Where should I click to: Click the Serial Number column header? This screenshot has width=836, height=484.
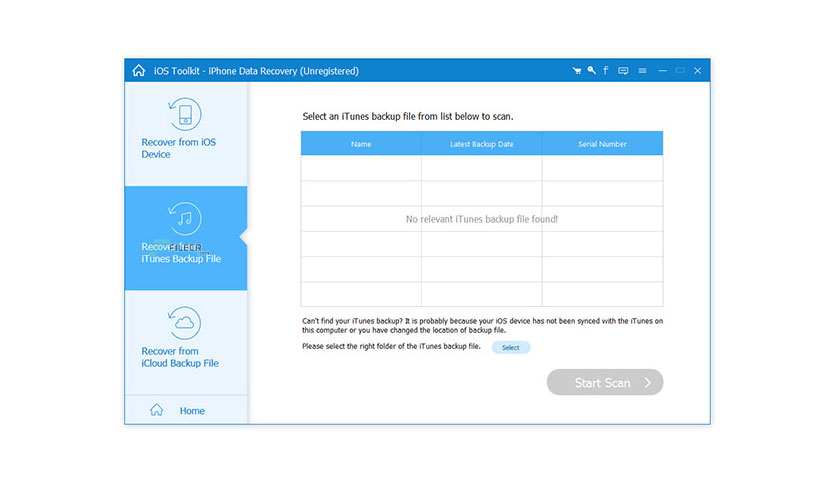(602, 144)
